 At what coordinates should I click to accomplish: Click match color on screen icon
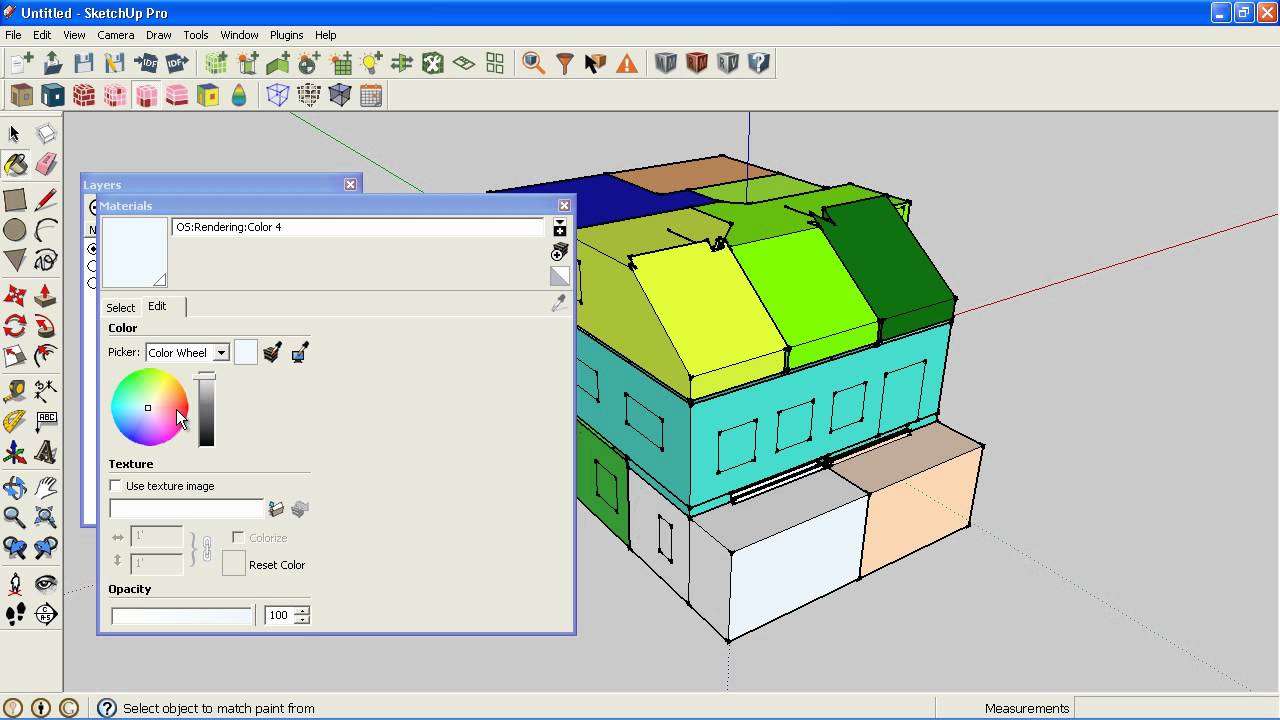click(x=299, y=352)
